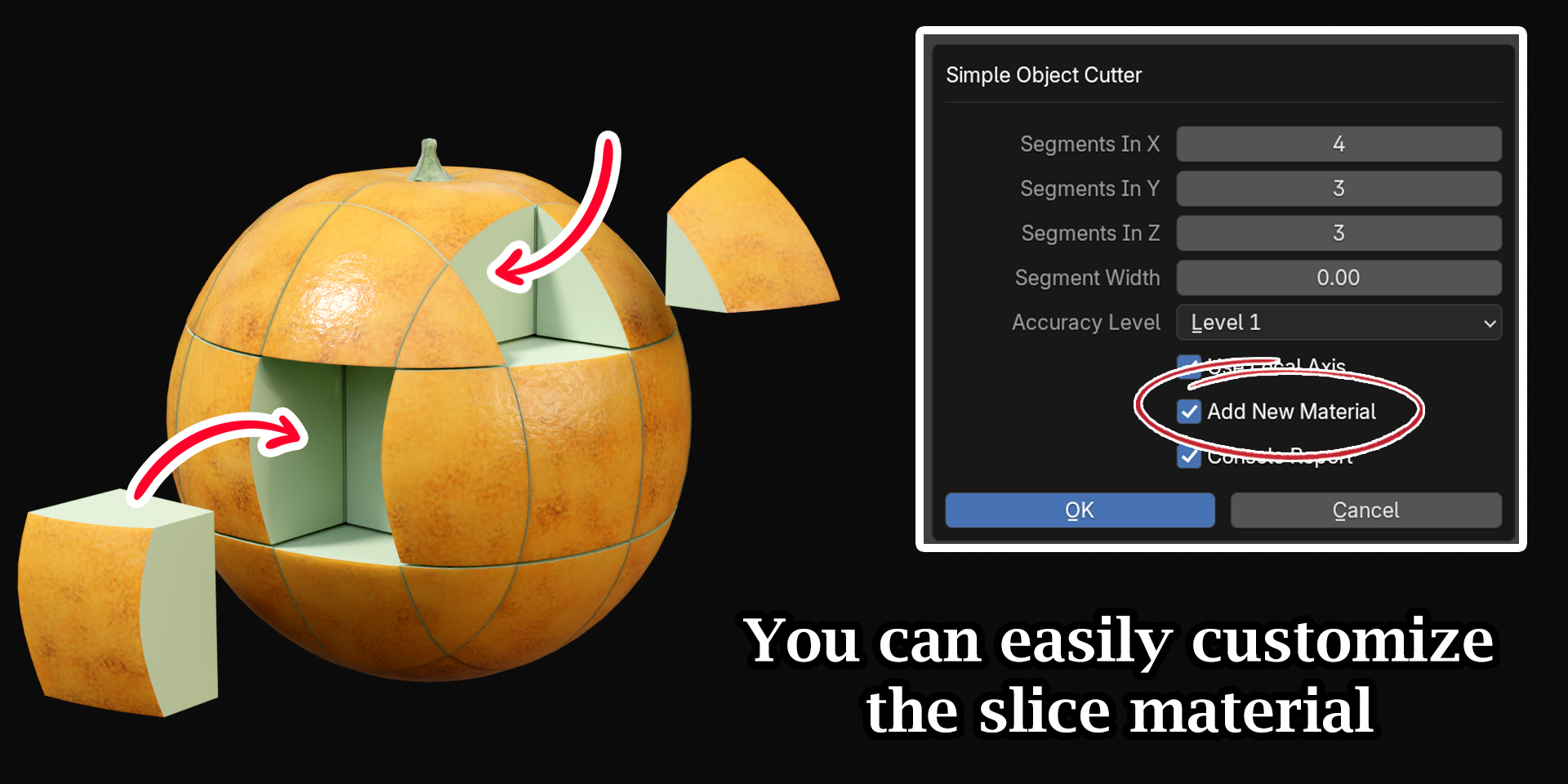The height and width of the screenshot is (784, 1568).
Task: Click the red arrow pointing into the top cutout
Action: click(x=563, y=212)
